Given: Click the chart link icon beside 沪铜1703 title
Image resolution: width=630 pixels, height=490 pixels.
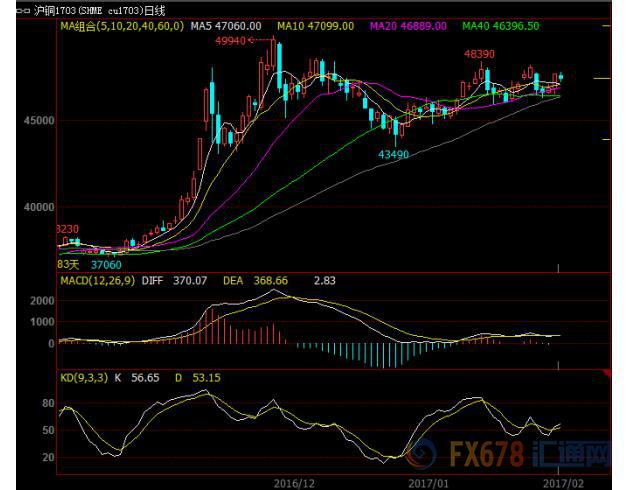Looking at the screenshot, I should point(21,8).
